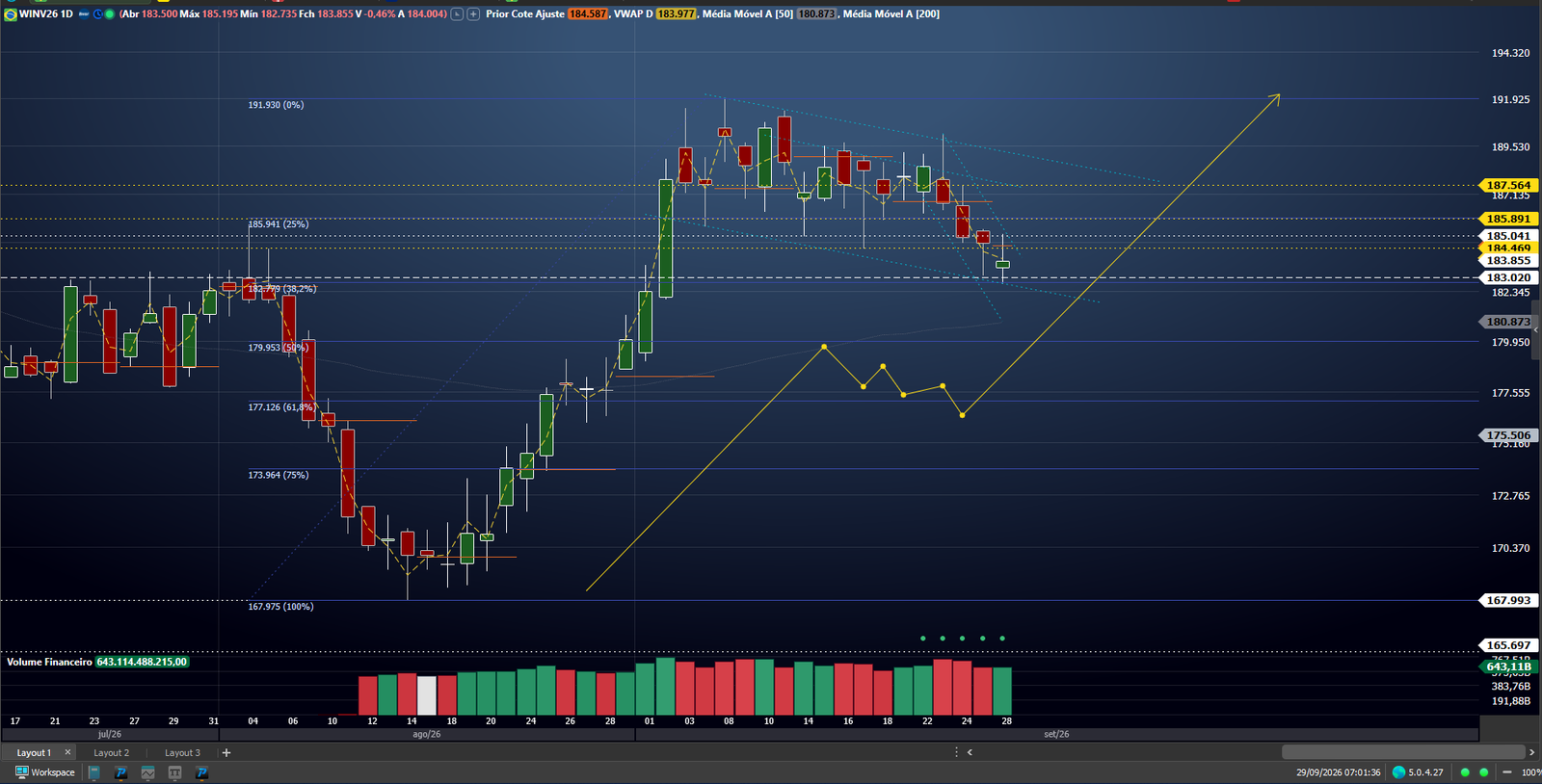Open the three-dot options beside scrollbar
The width and height of the screenshot is (1542, 784).
coord(957,752)
